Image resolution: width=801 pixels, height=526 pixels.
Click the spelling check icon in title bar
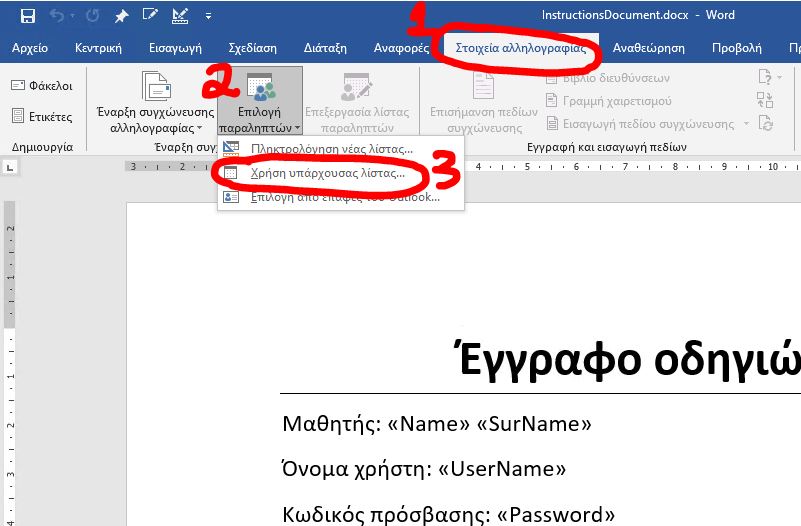180,16
